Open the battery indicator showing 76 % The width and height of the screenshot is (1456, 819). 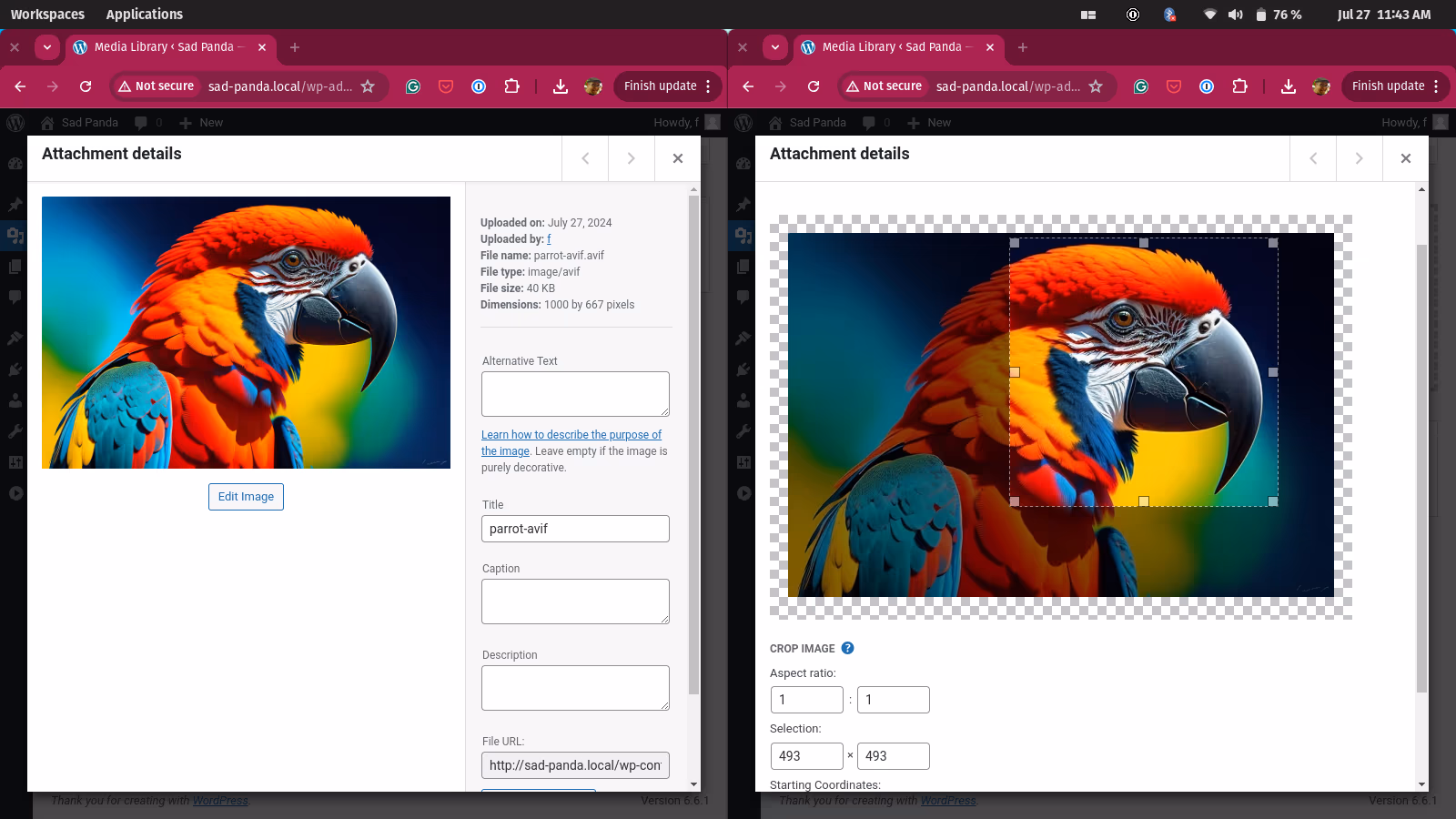(x=1279, y=15)
